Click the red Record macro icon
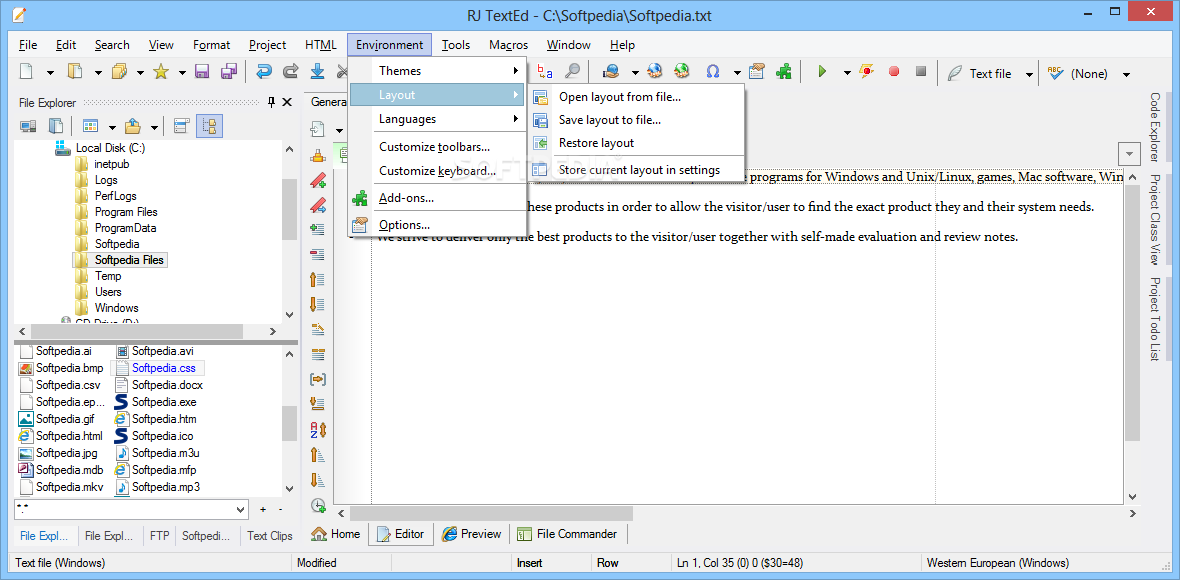The height and width of the screenshot is (580, 1180). coord(894,72)
